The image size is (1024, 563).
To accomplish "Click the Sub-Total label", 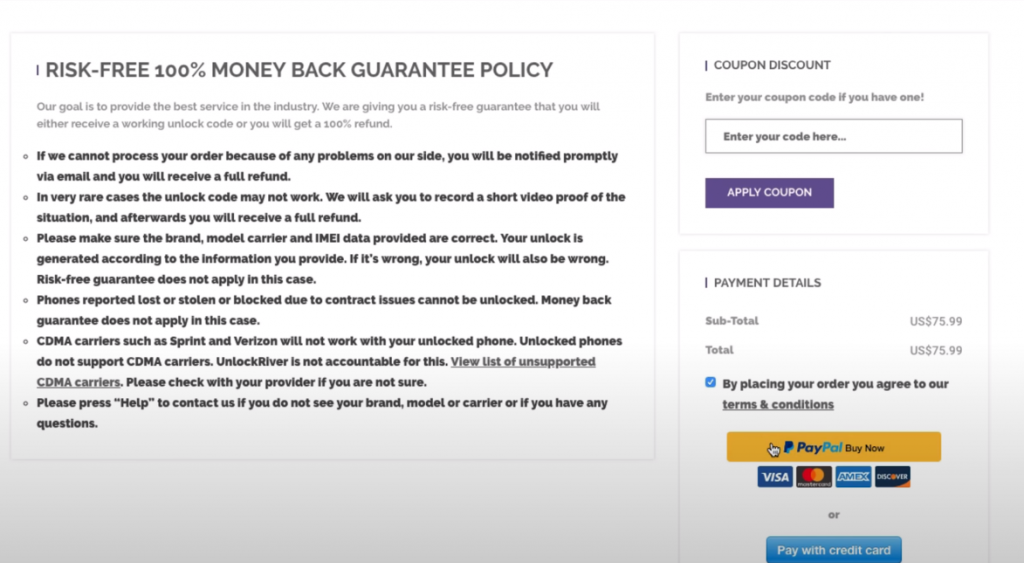I will 732,321.
